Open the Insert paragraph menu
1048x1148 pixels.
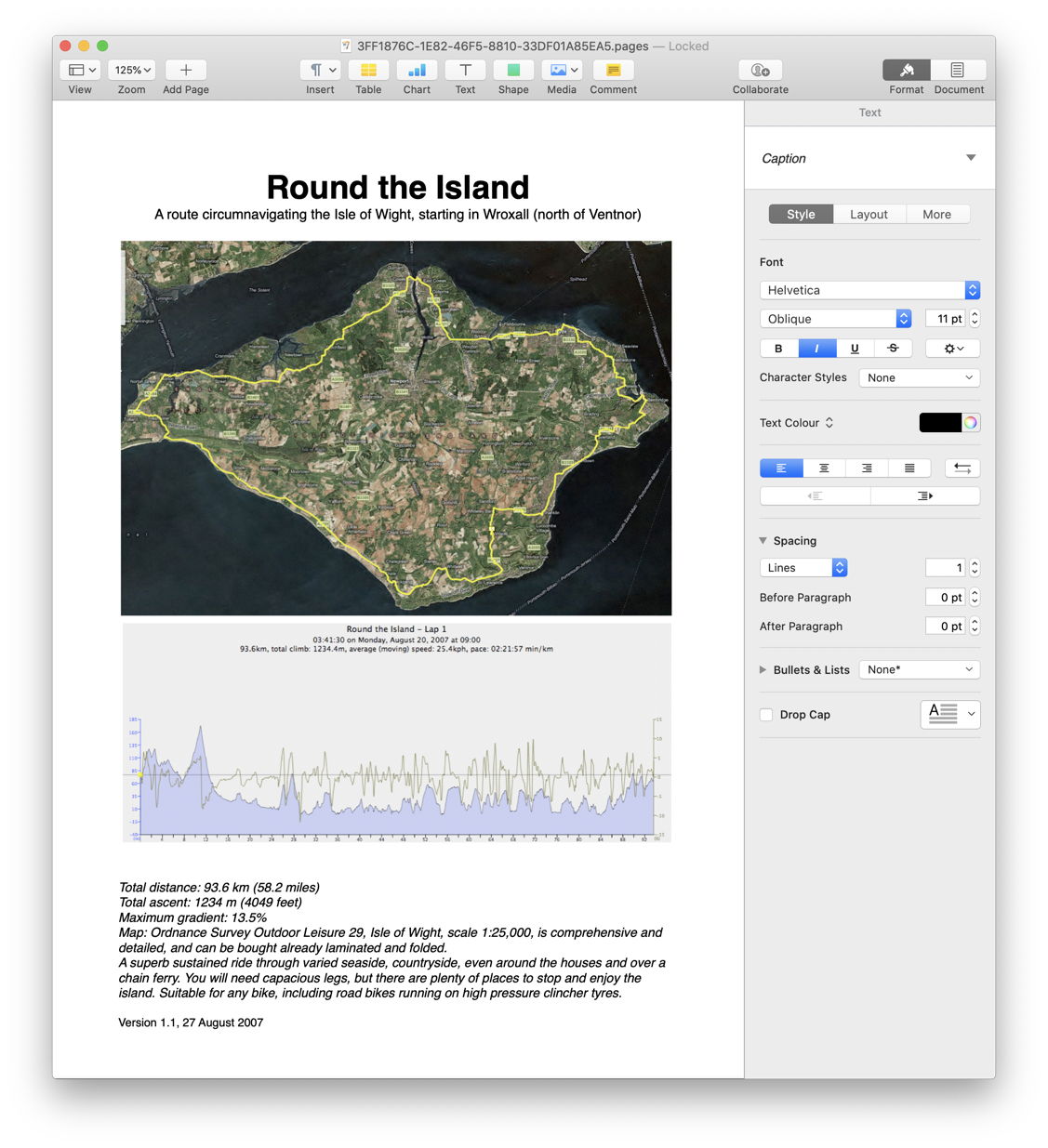point(321,70)
